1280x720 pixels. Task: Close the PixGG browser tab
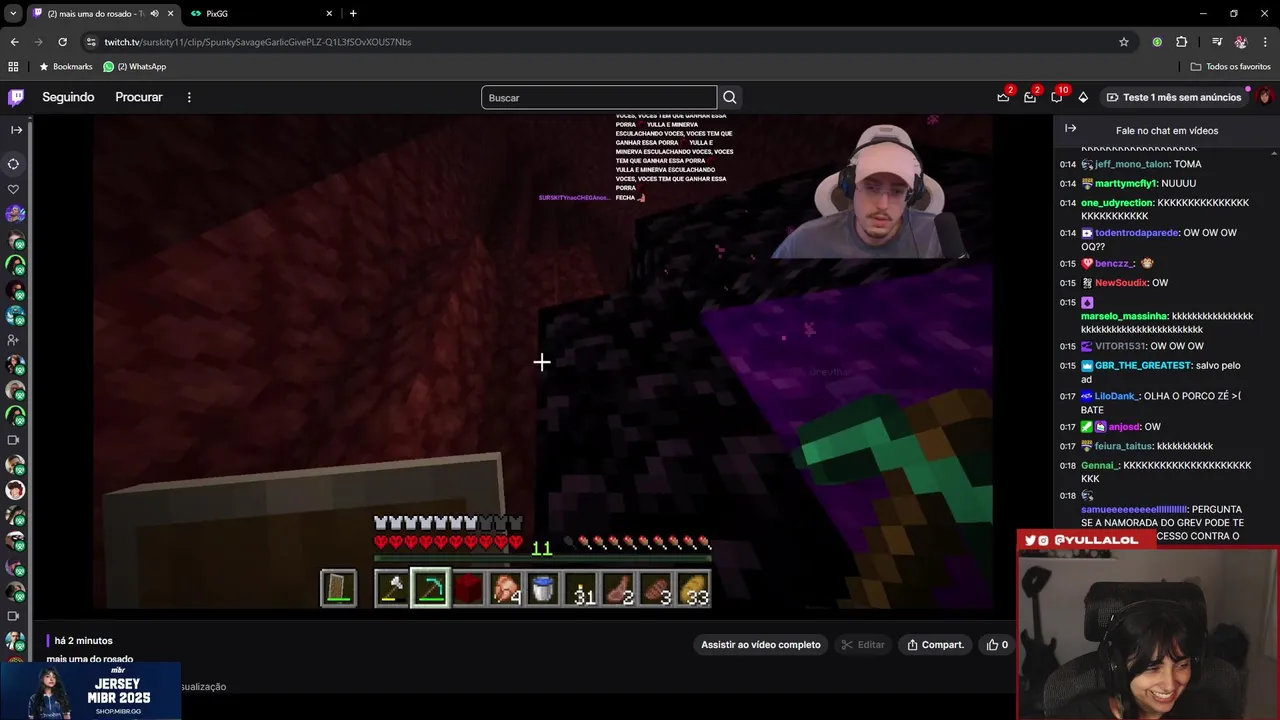tap(329, 14)
